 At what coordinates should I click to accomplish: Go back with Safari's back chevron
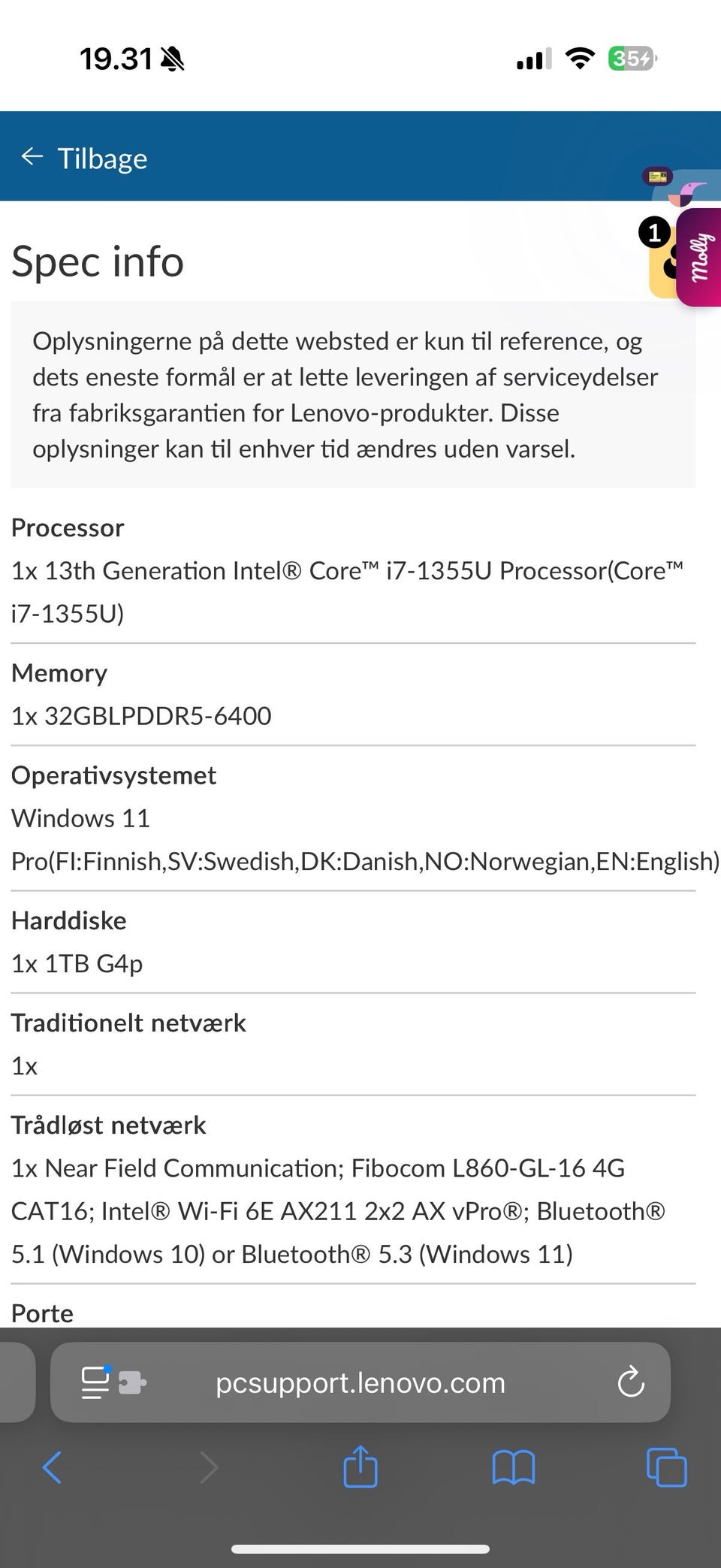[52, 1467]
